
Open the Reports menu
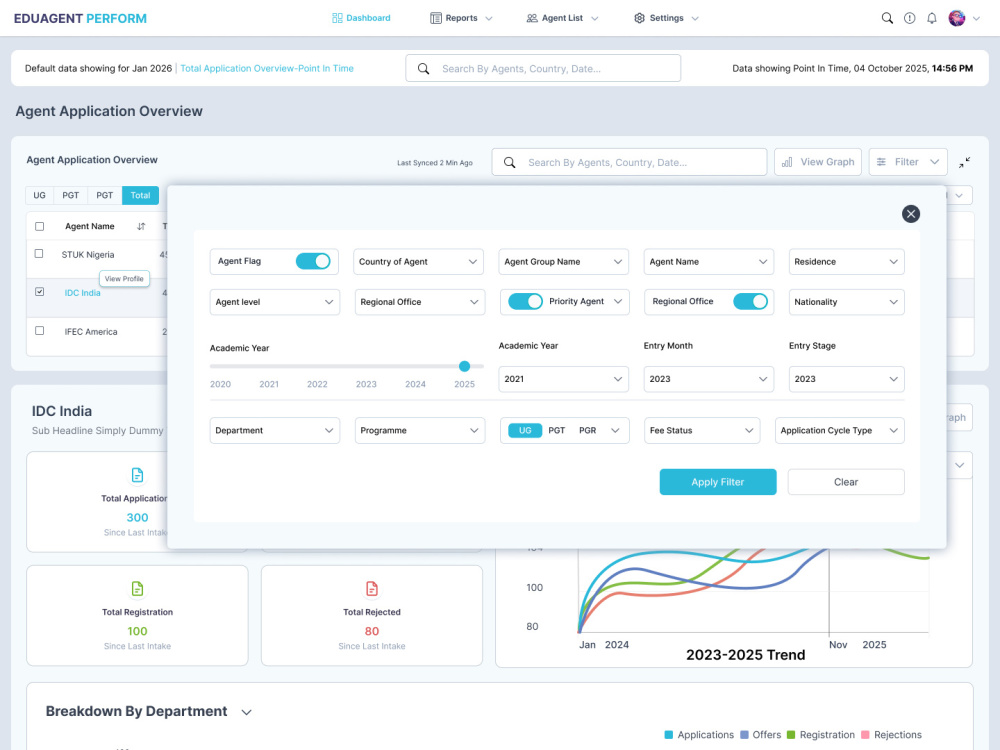[461, 18]
